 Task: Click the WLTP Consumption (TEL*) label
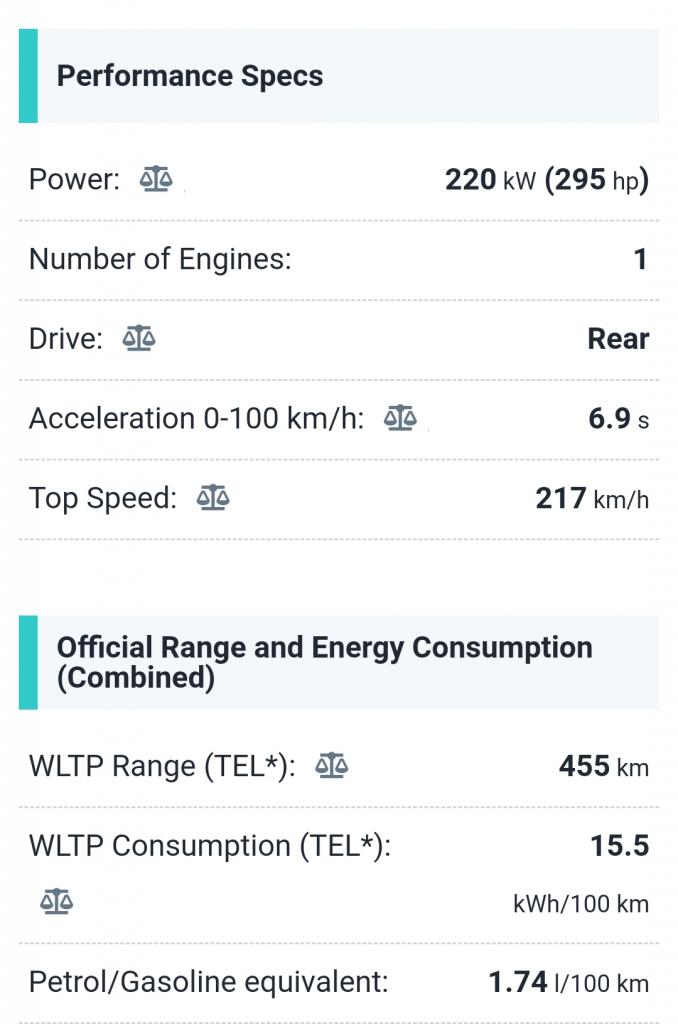click(x=209, y=846)
